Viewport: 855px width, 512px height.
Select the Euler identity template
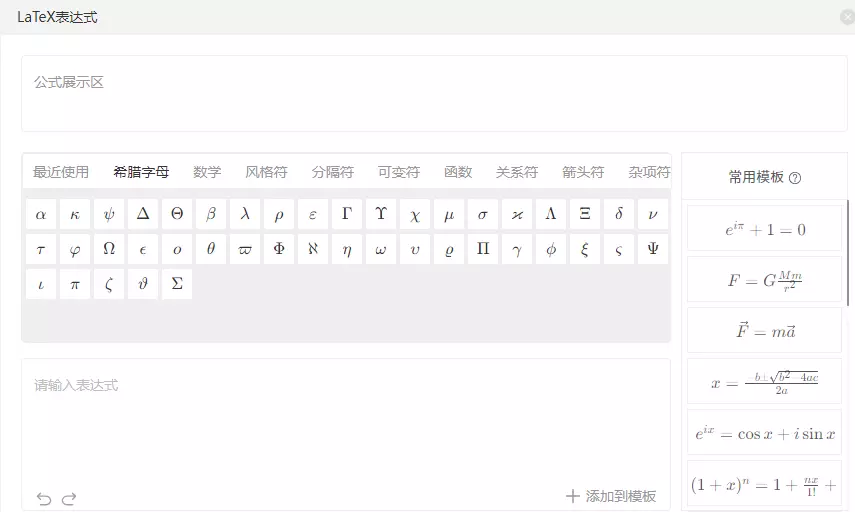pyautogui.click(x=765, y=229)
